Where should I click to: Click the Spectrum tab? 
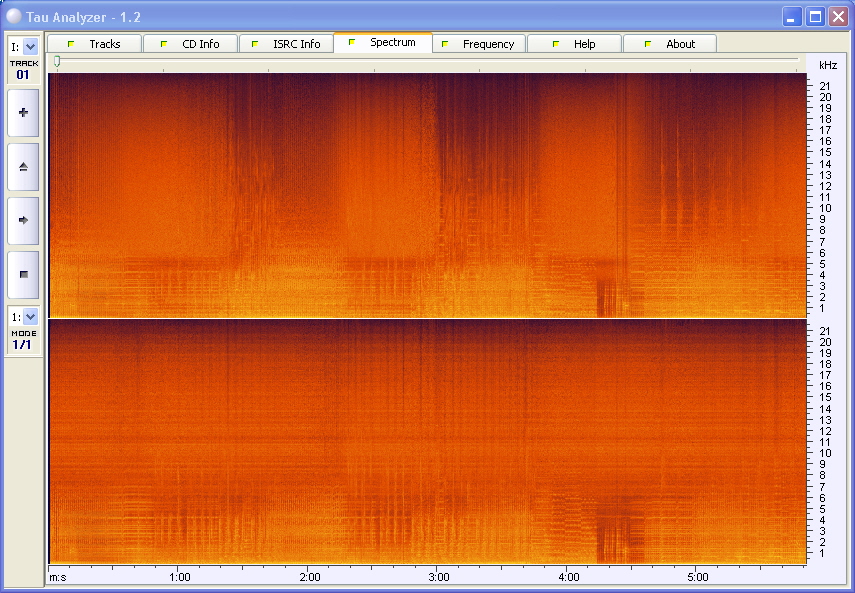(x=383, y=42)
